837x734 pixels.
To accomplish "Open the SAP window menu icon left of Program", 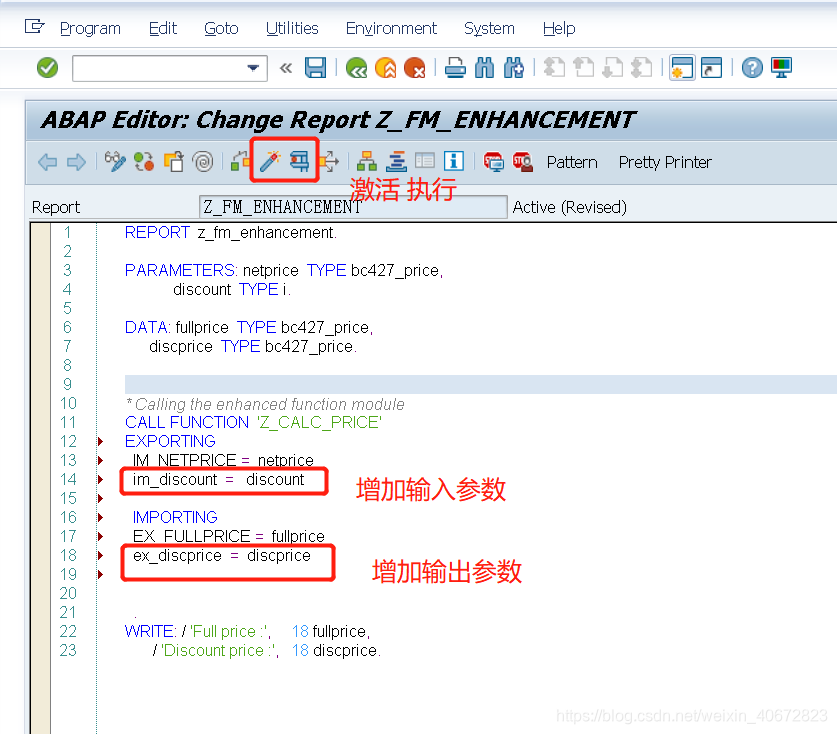I will [x=35, y=26].
